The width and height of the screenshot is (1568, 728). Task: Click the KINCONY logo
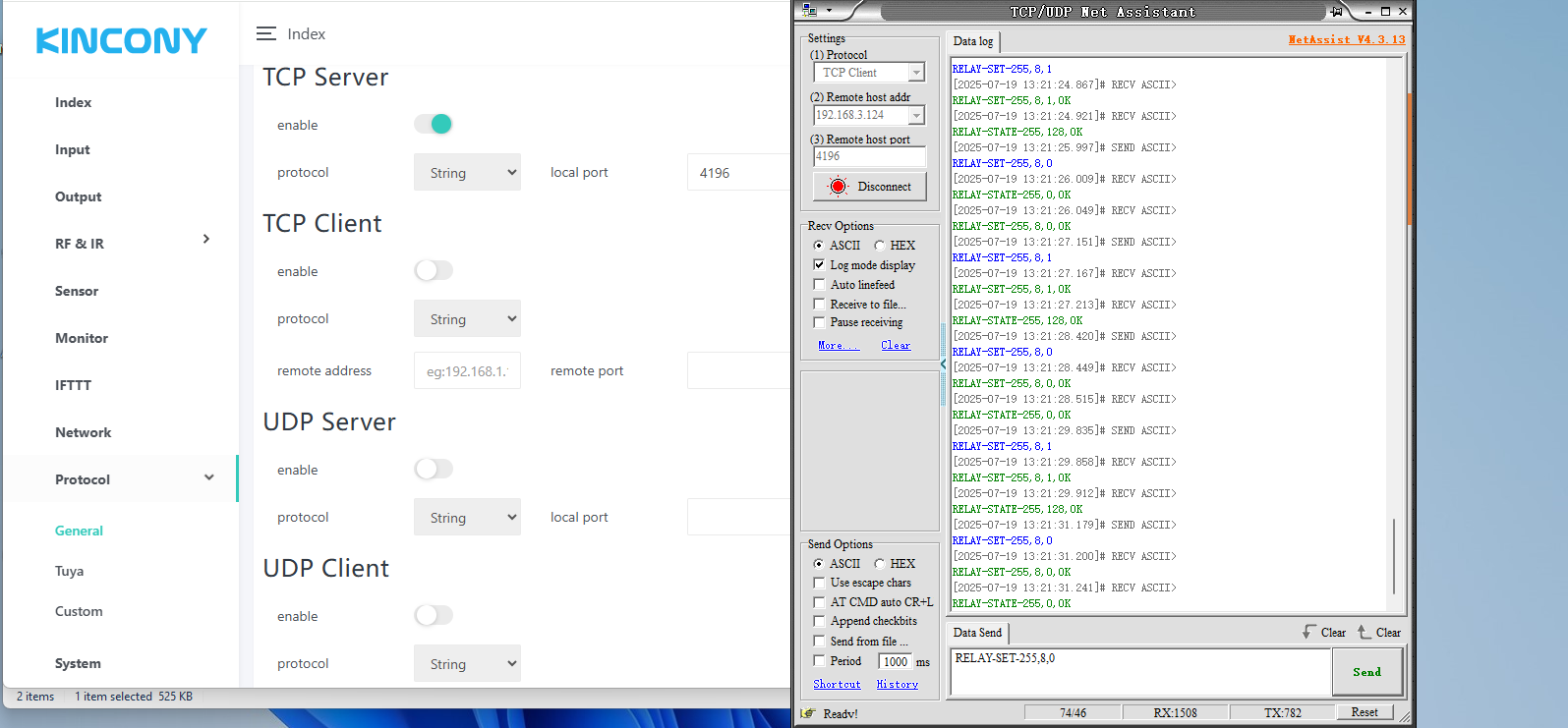point(121,41)
